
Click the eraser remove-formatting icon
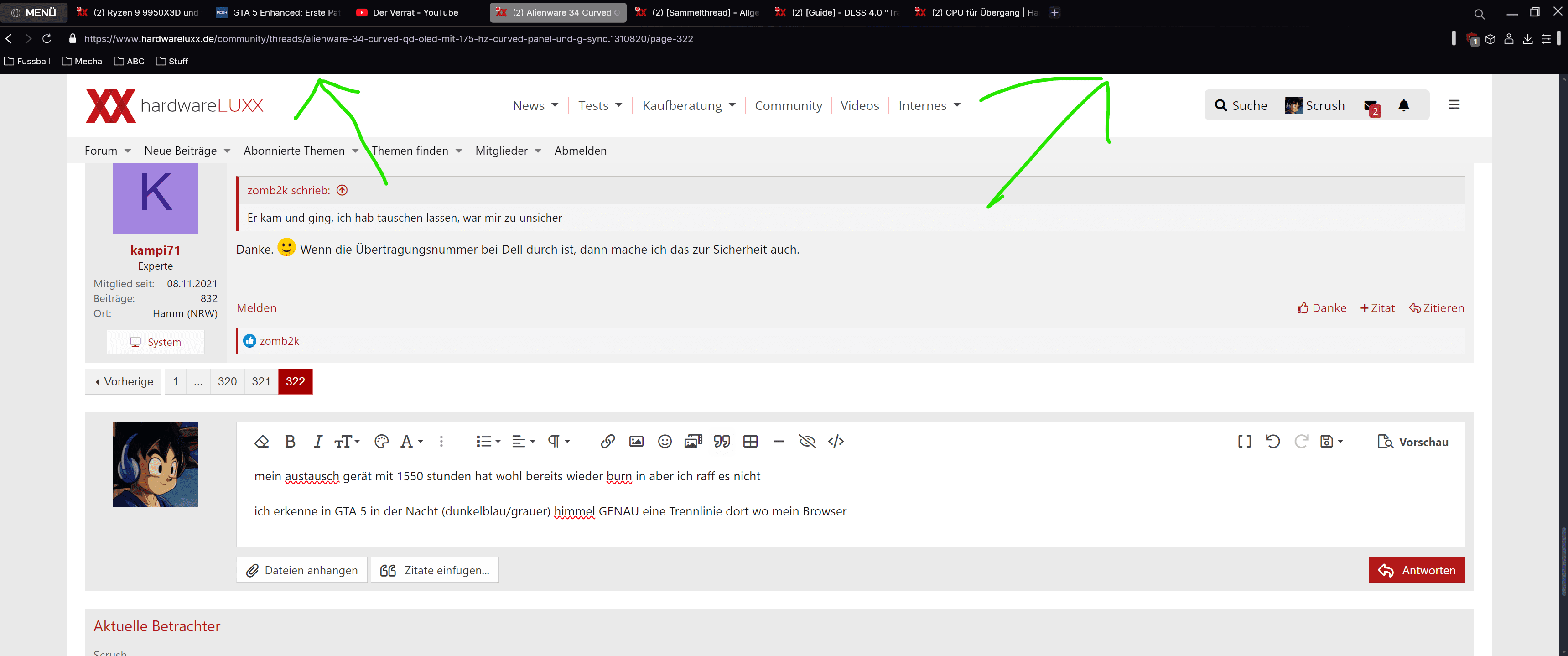click(x=261, y=441)
